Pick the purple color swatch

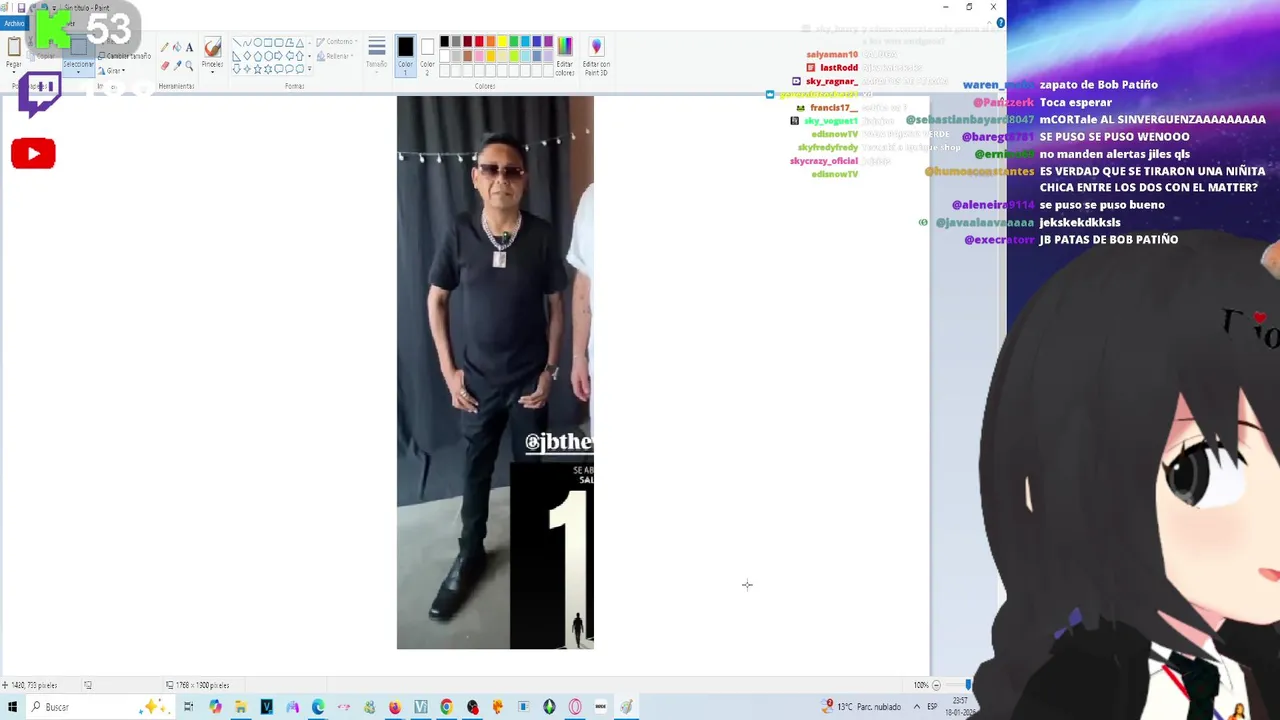[x=548, y=41]
